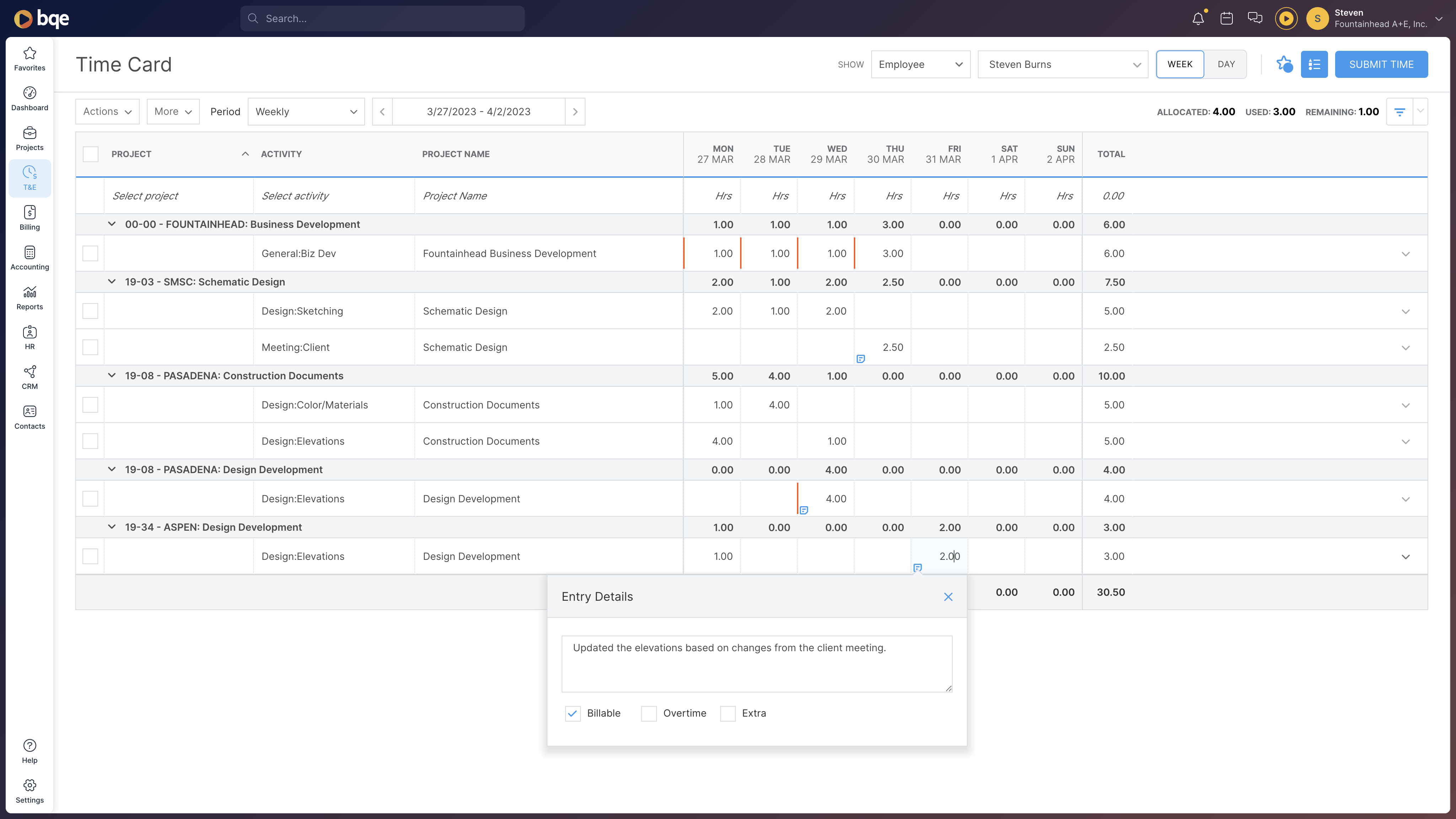Open Reports from the sidebar
Screen dimensions: 1456x819
(x=30, y=298)
